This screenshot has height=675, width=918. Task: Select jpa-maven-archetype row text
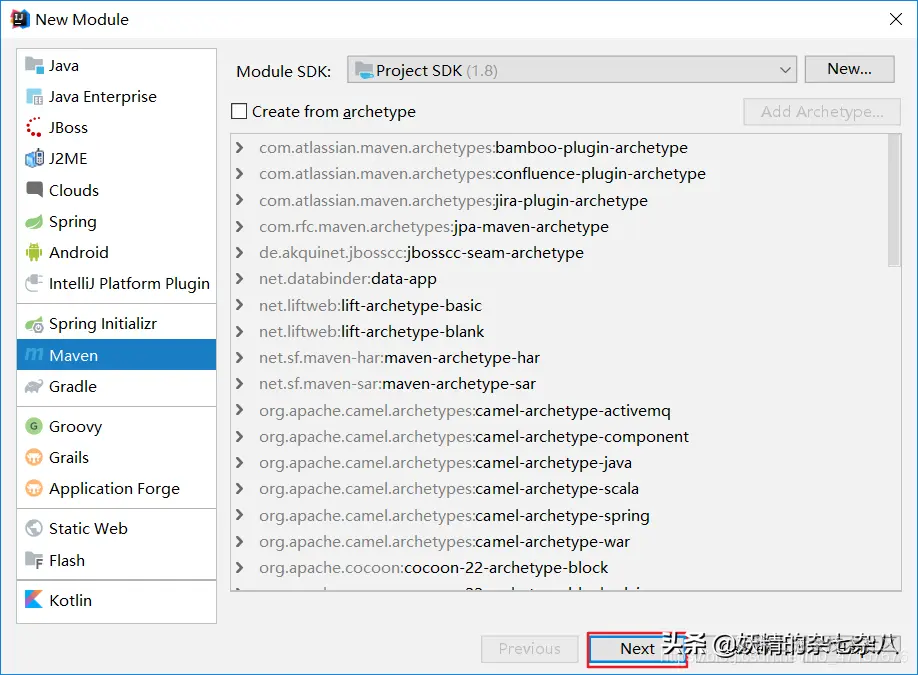pos(434,227)
